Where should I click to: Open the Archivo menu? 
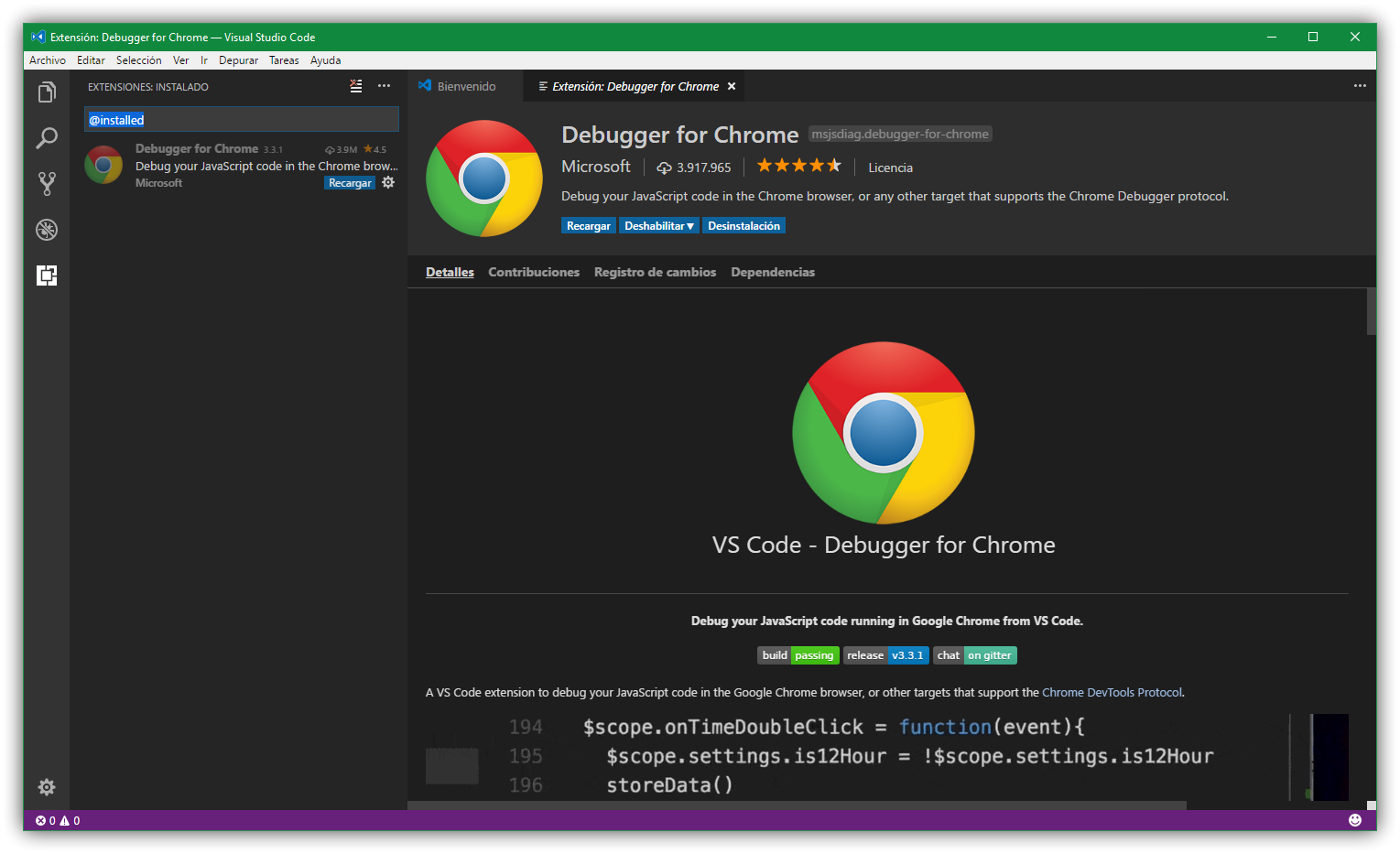coord(48,60)
